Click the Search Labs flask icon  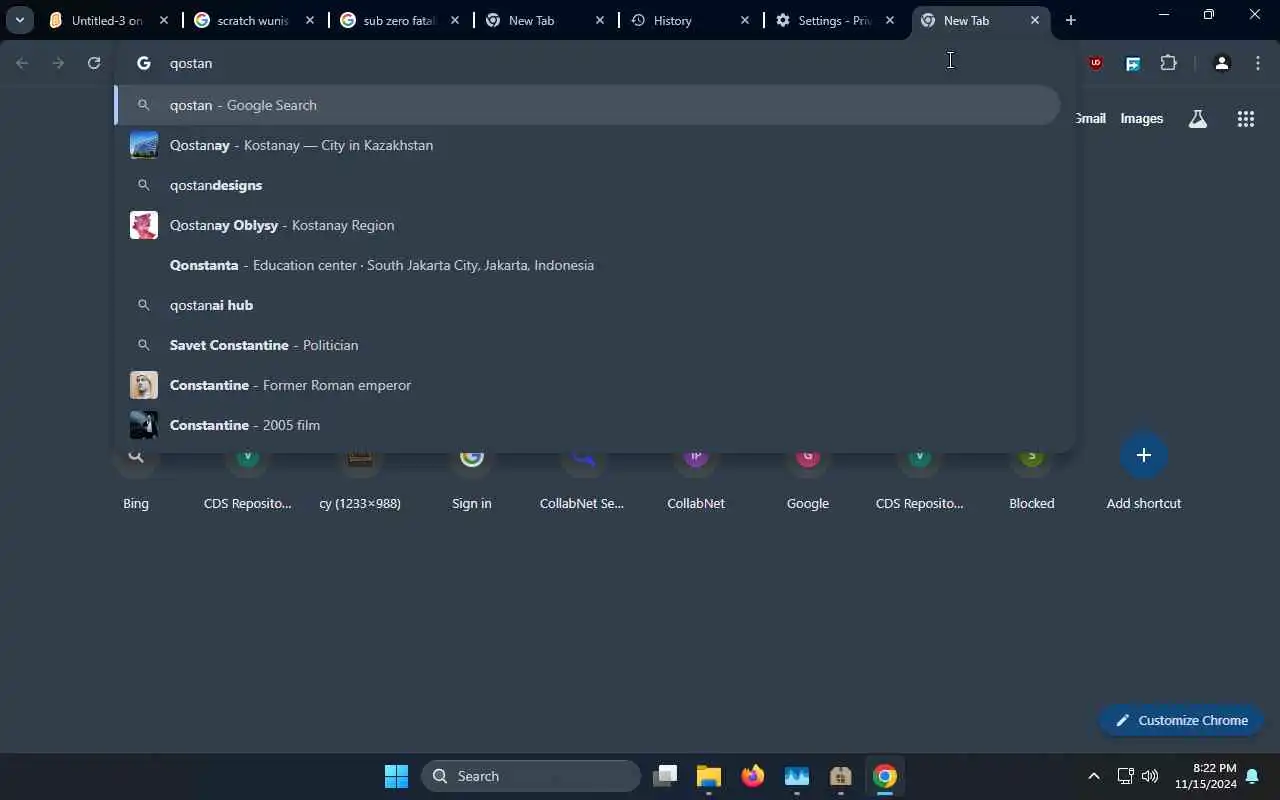1198,119
